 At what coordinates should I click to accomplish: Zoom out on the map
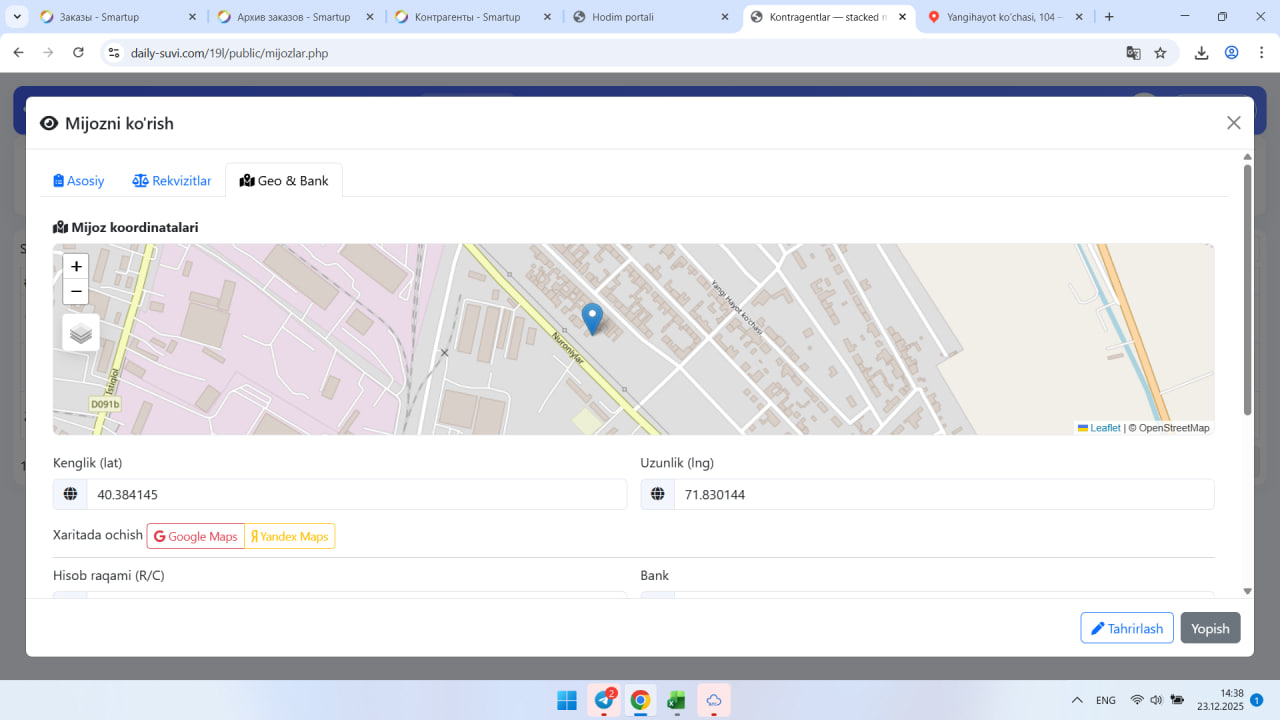point(76,292)
